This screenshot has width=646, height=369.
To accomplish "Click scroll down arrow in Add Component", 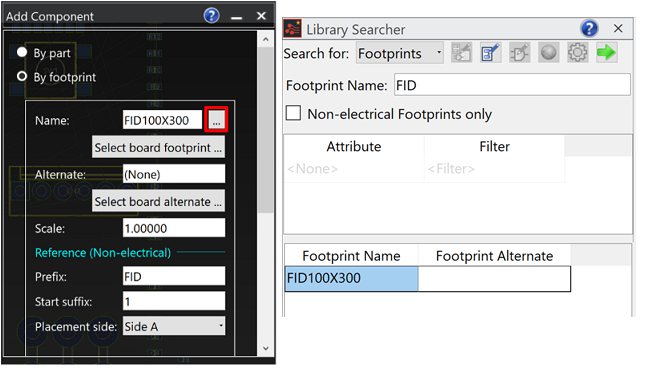I will point(266,348).
